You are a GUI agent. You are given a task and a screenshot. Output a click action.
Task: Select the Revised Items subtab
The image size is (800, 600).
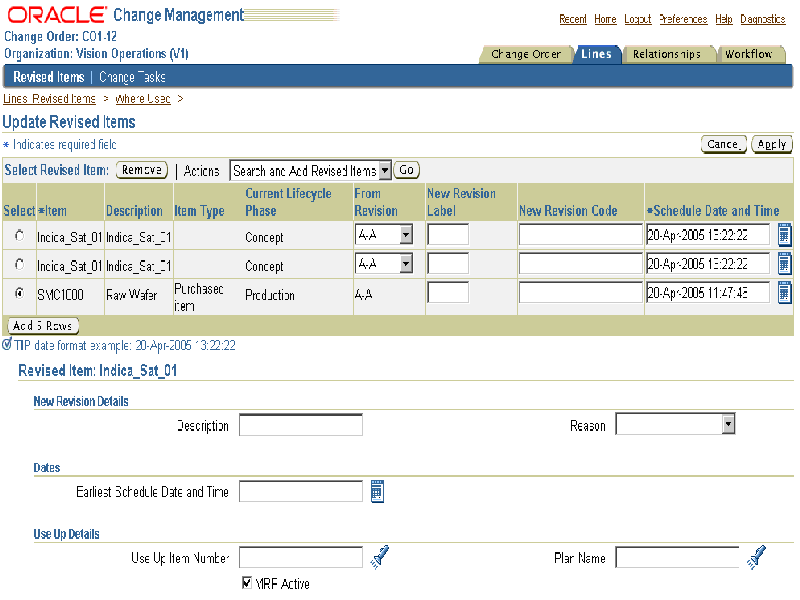pos(49,77)
